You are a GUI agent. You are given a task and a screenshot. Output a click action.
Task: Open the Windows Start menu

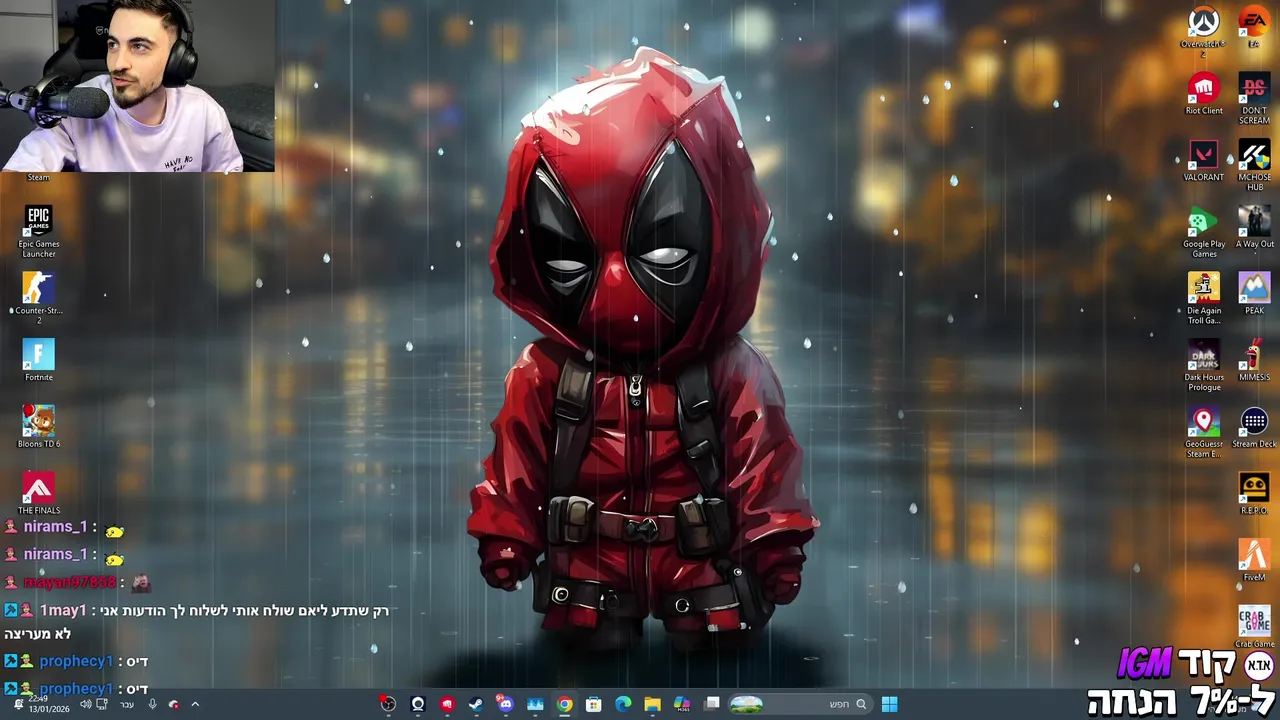click(889, 704)
